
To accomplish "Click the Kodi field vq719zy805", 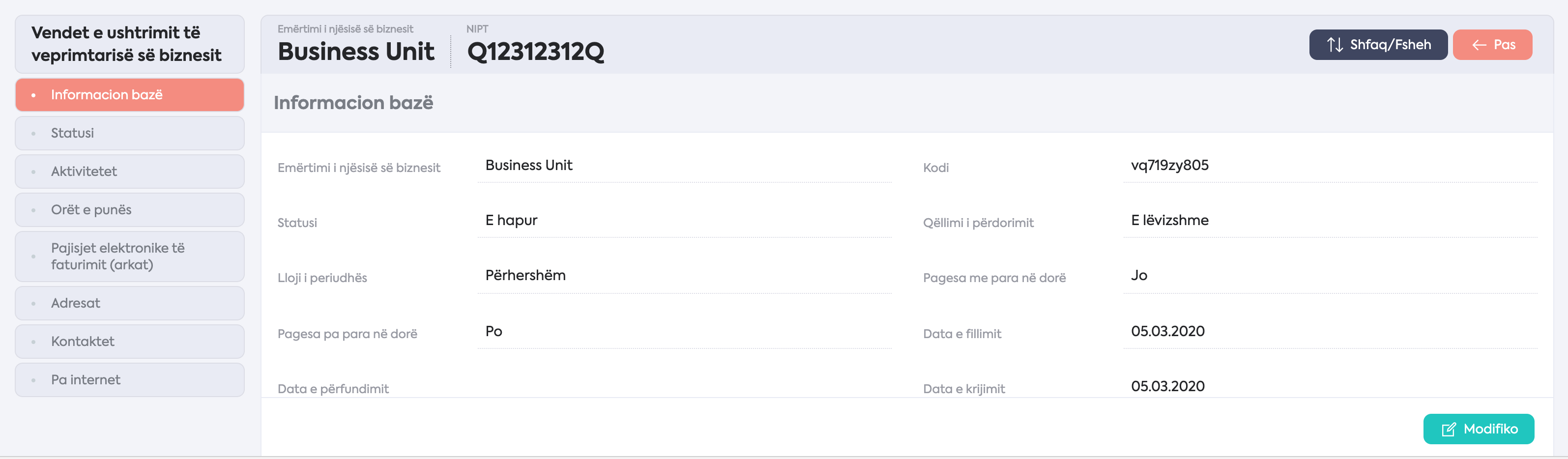I will [1330, 166].
